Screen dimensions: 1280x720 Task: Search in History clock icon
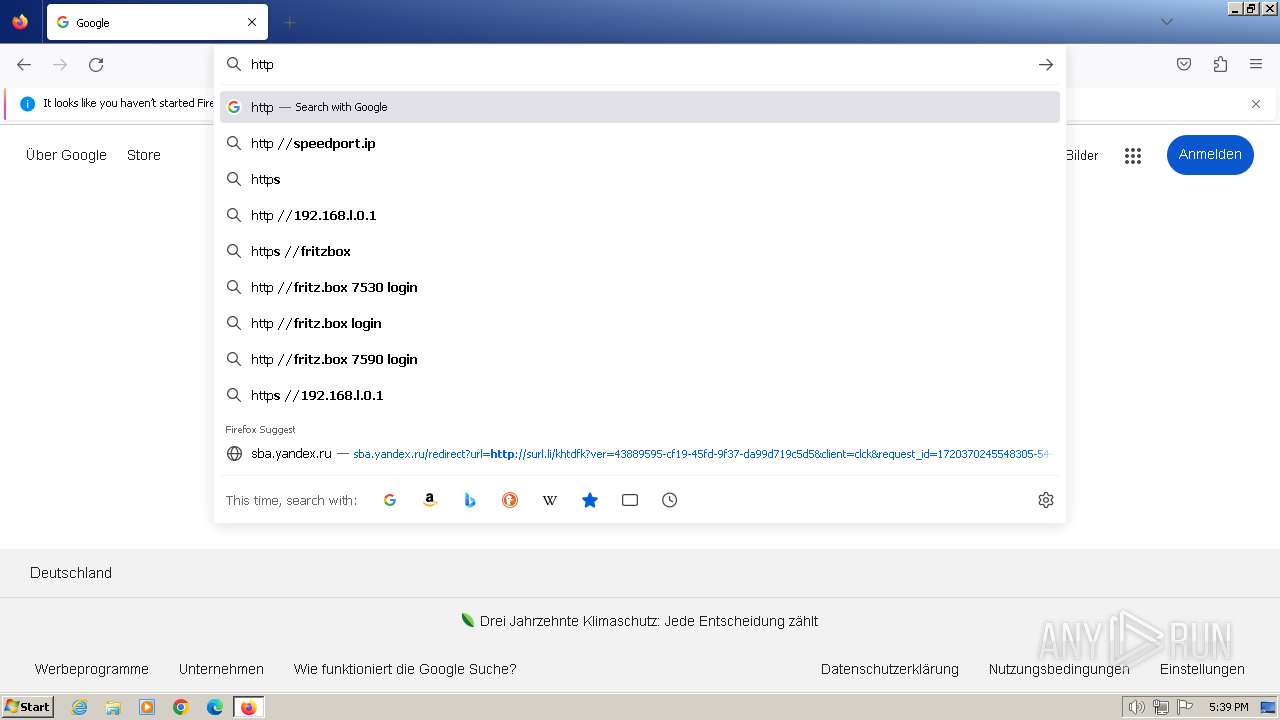[670, 500]
